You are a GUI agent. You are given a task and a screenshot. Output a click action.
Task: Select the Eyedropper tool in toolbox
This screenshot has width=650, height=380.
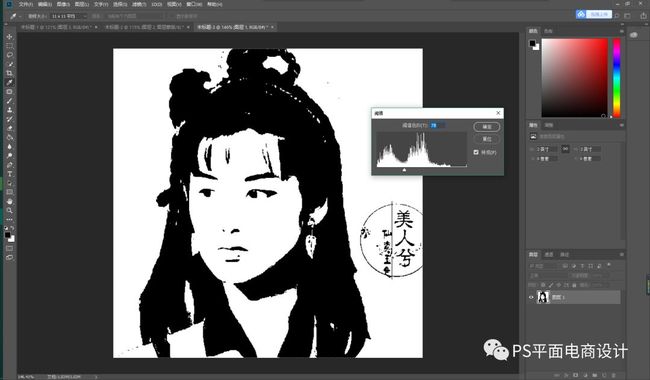(9, 82)
